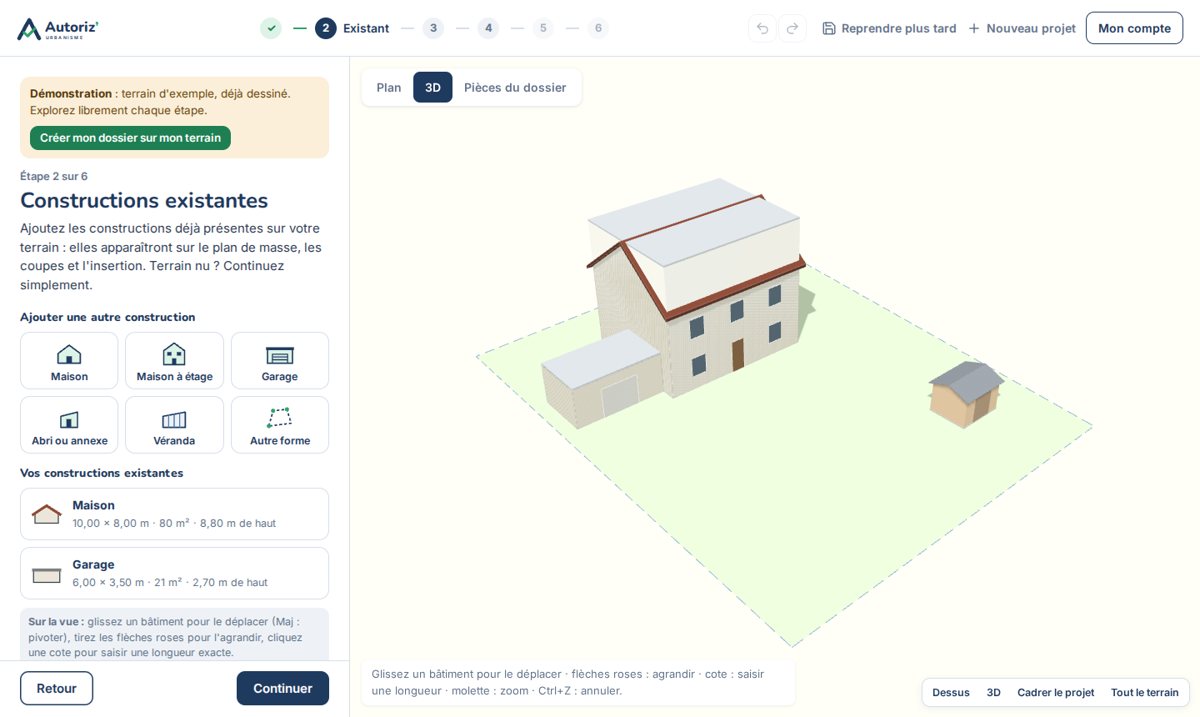This screenshot has height=717, width=1200.
Task: Click Cadrer le projet
Action: pos(1056,692)
